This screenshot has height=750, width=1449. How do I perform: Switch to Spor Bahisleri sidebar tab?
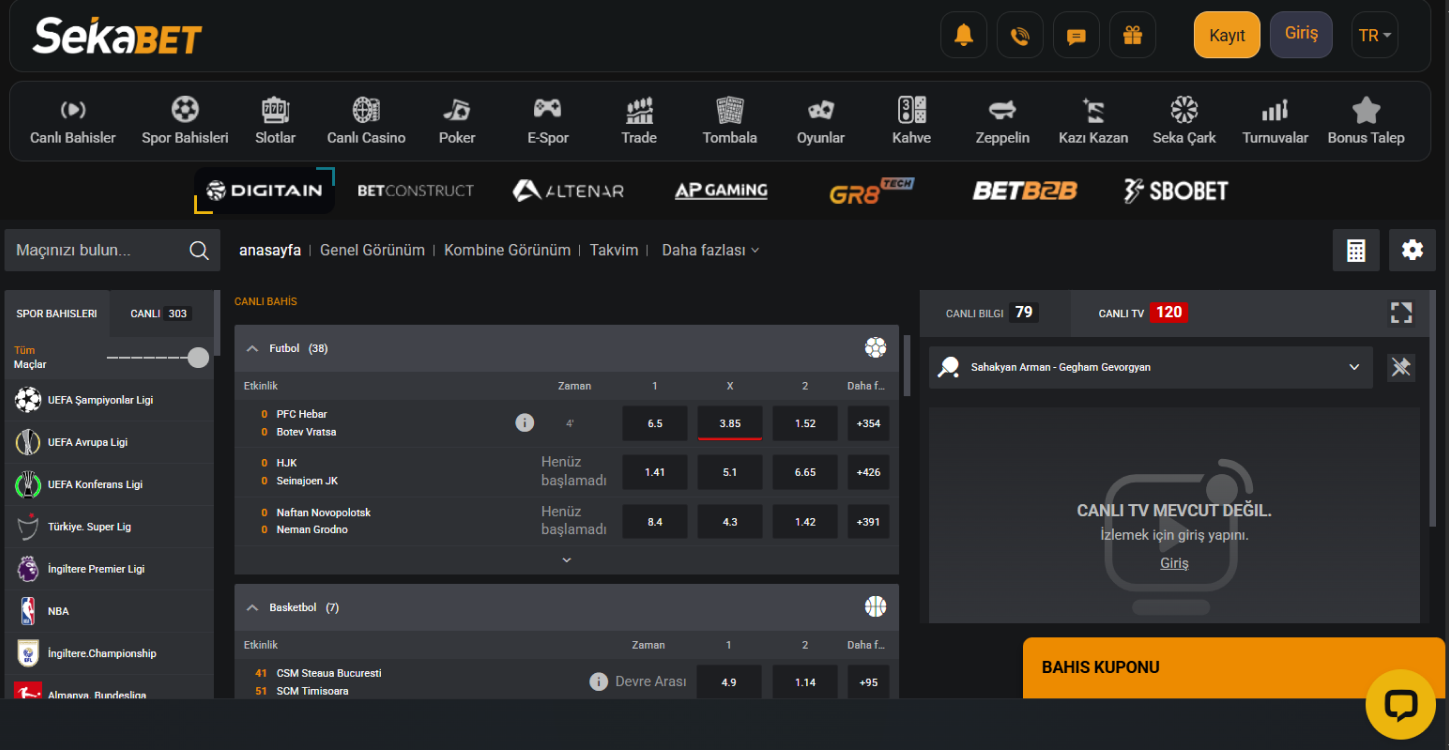[57, 313]
